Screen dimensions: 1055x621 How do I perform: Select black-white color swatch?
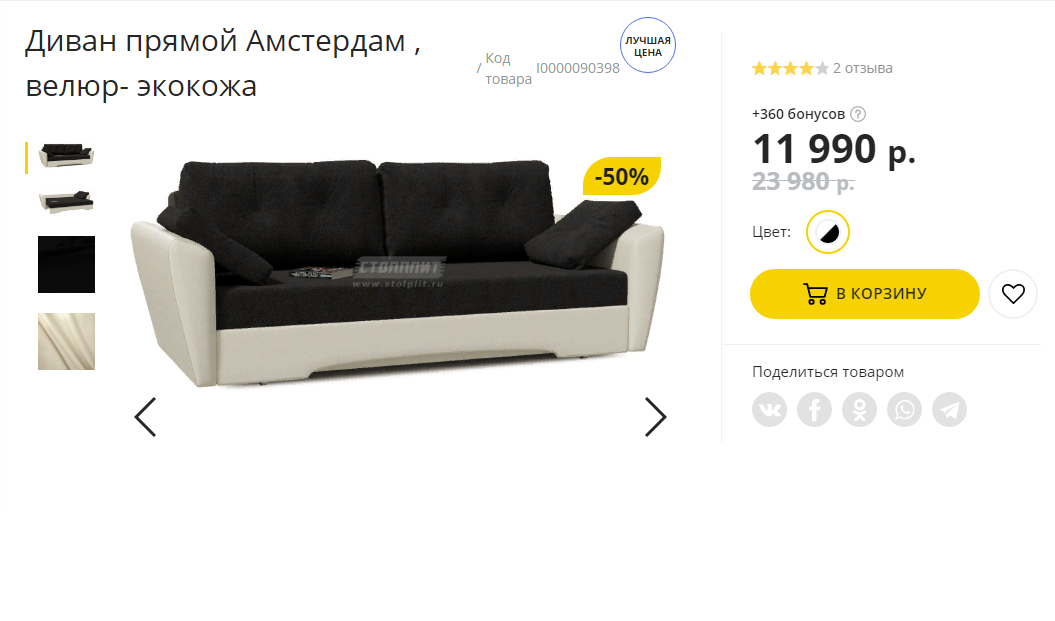pos(828,232)
